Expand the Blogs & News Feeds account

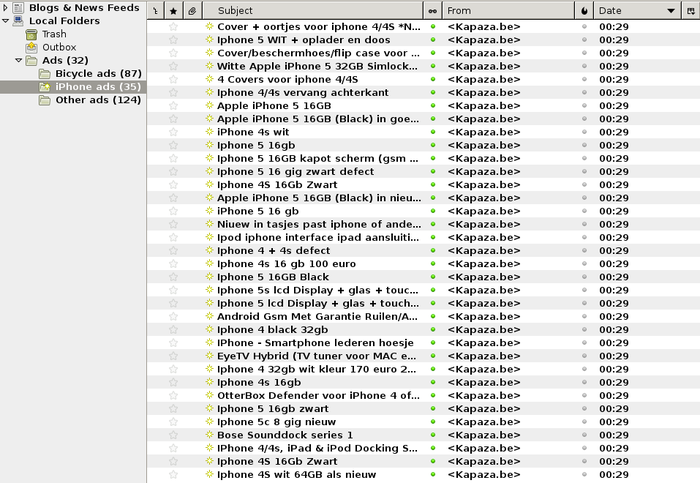[5, 8]
